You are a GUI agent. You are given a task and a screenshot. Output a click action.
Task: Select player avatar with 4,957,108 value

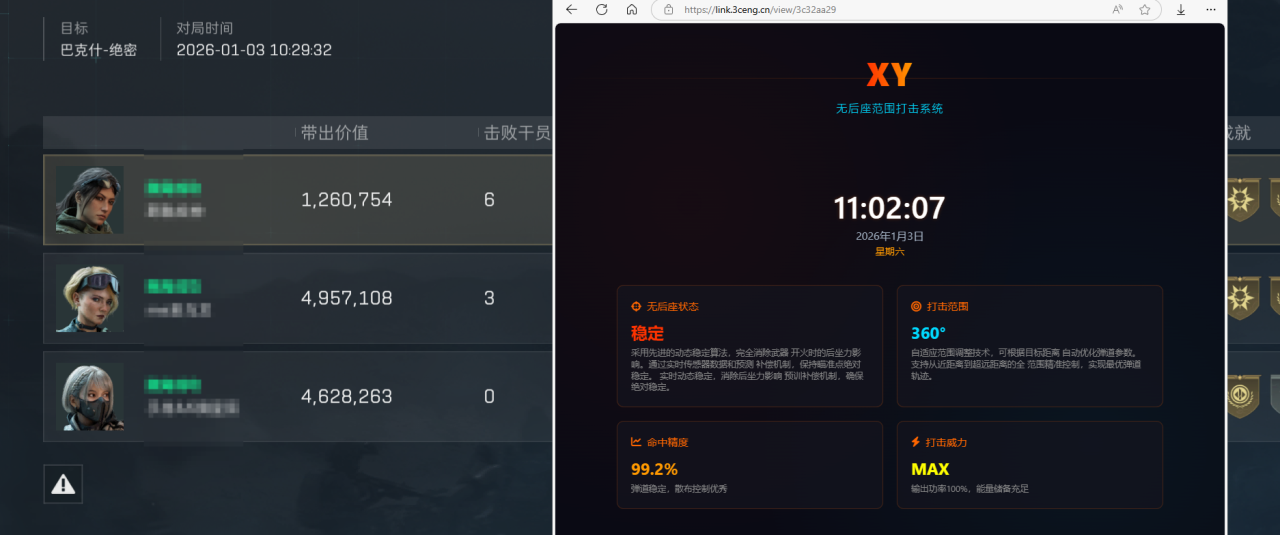point(90,298)
